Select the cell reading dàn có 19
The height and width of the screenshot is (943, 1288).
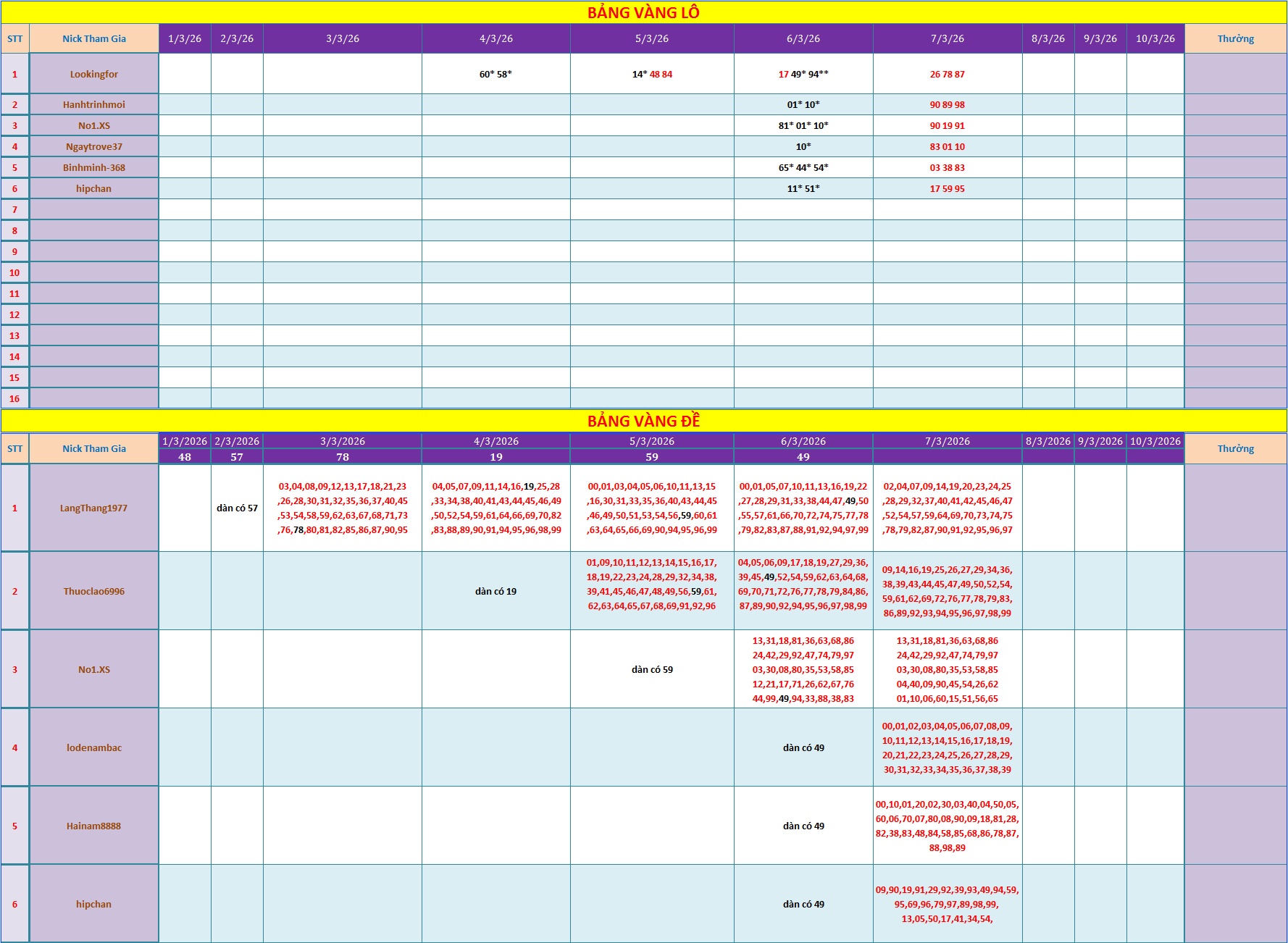pos(496,591)
